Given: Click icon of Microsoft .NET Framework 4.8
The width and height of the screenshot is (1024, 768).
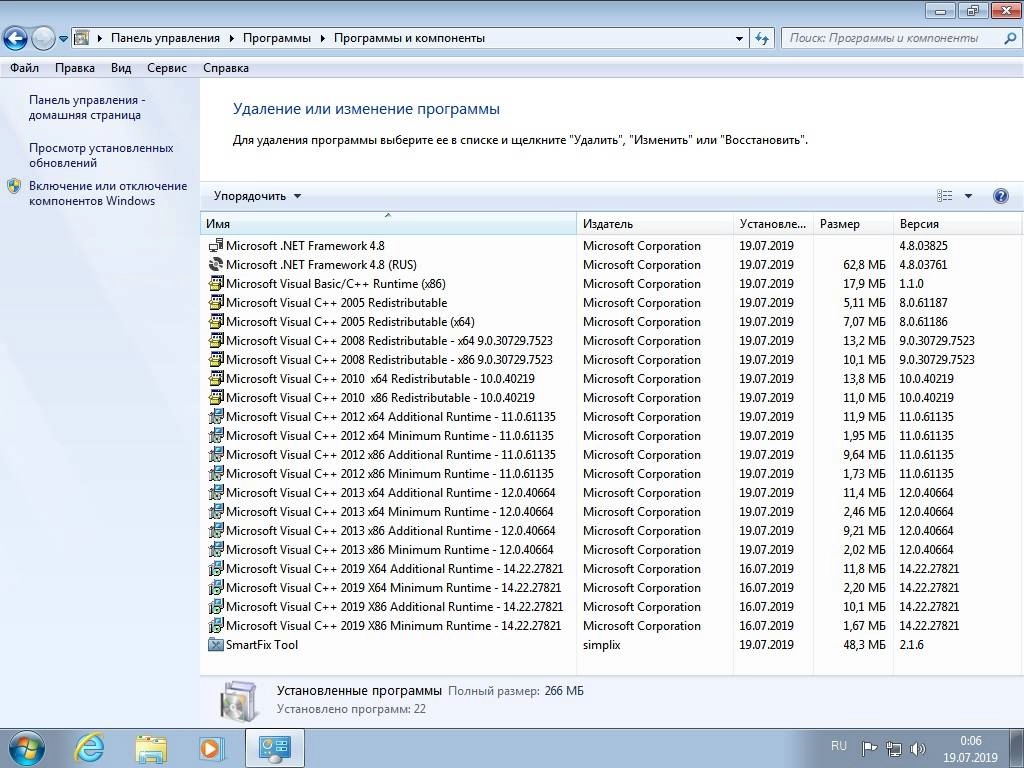Looking at the screenshot, I should [216, 246].
